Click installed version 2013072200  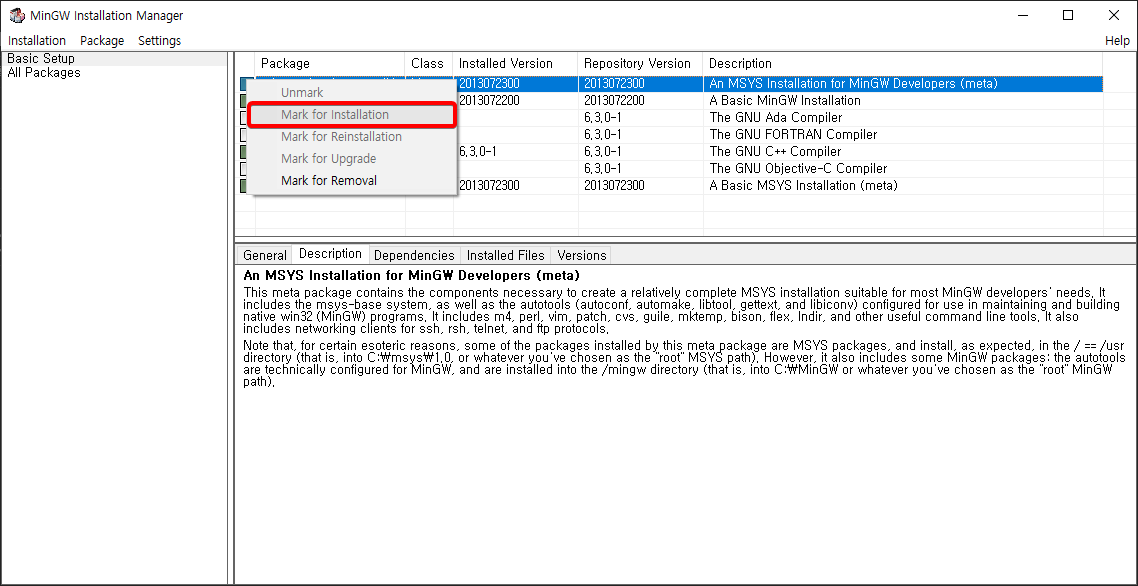[x=489, y=100]
